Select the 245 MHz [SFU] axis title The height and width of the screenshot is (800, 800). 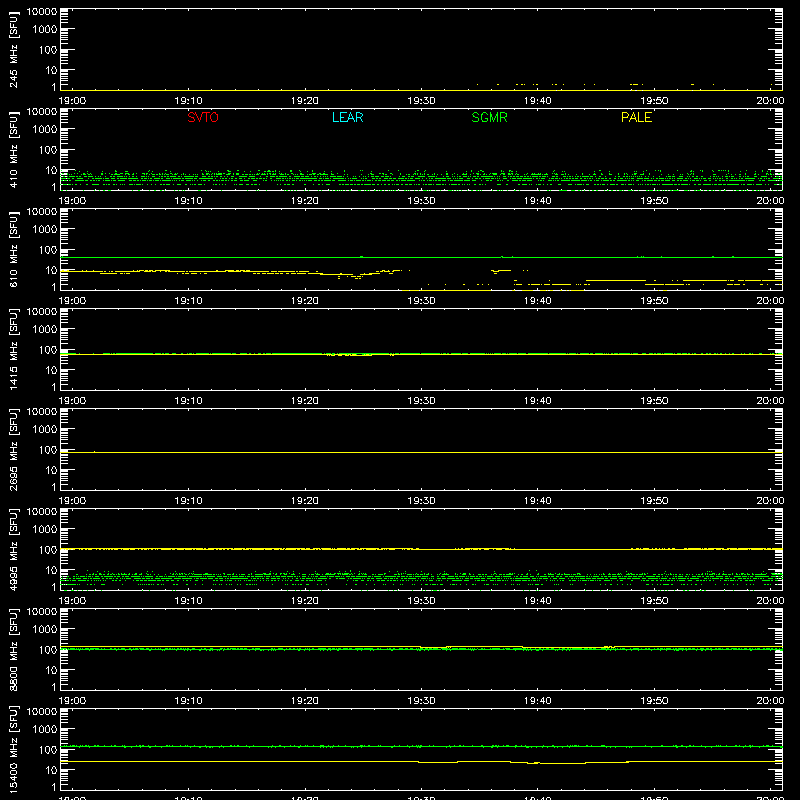tap(13, 49)
